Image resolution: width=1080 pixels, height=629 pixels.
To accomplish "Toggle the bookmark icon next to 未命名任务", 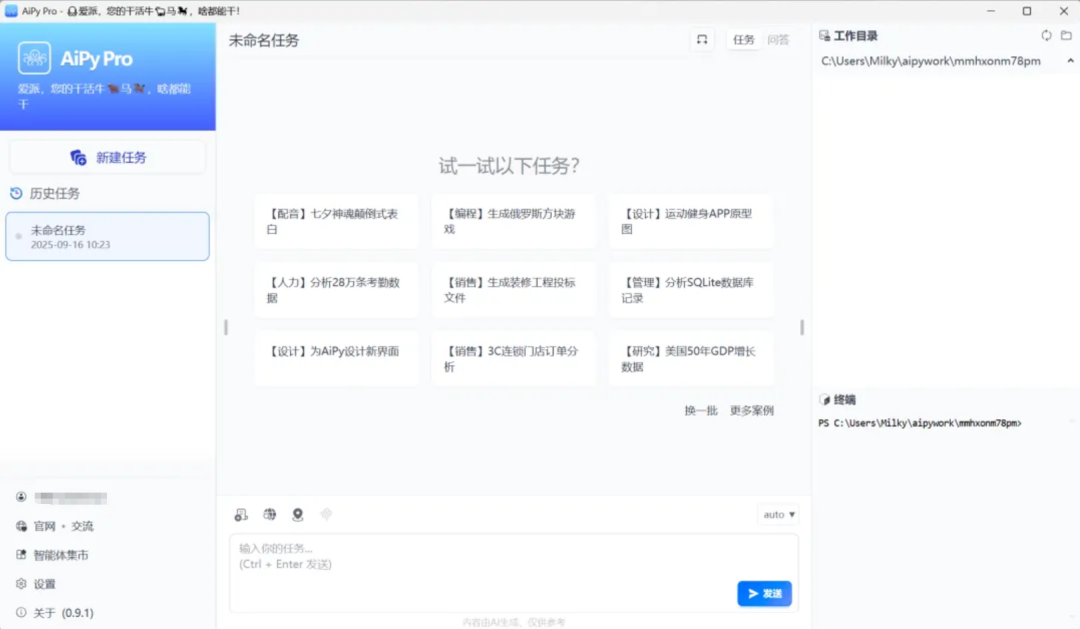I will (702, 38).
